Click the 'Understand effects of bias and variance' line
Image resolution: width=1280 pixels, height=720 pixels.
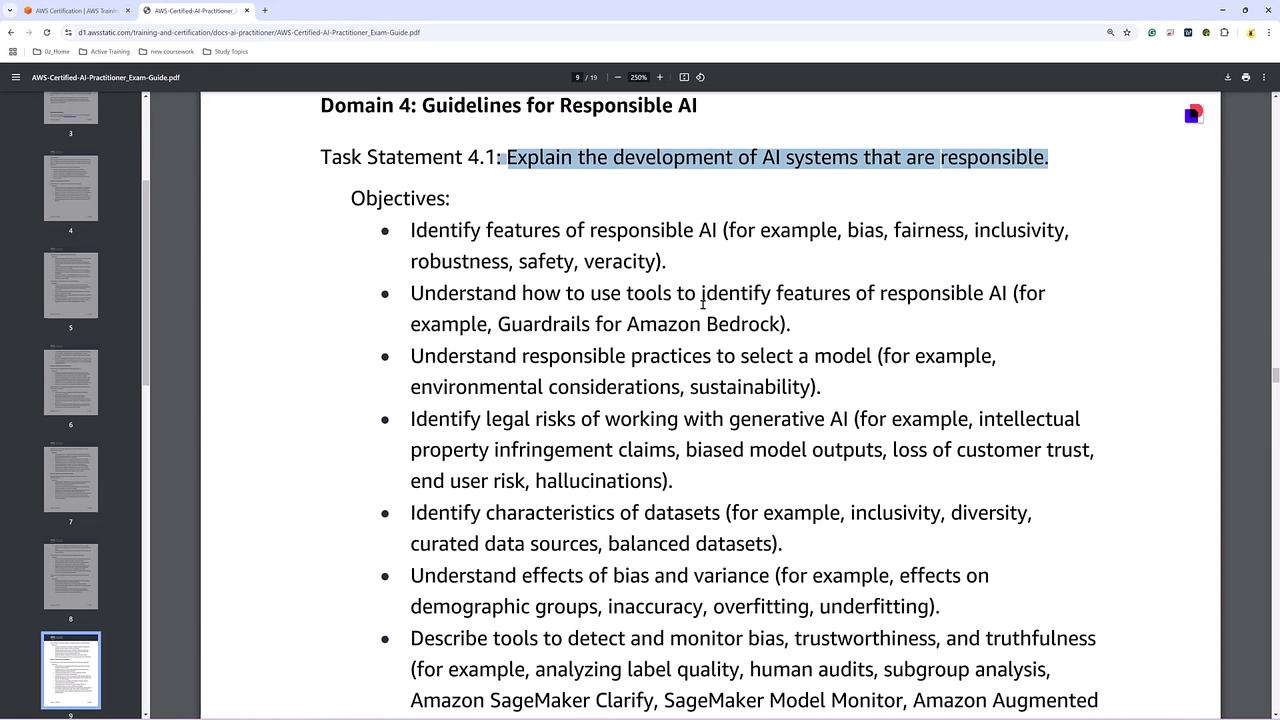[x=699, y=576]
